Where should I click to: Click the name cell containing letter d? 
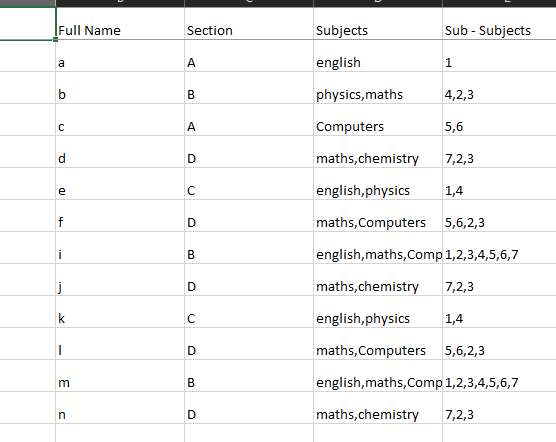click(120, 152)
